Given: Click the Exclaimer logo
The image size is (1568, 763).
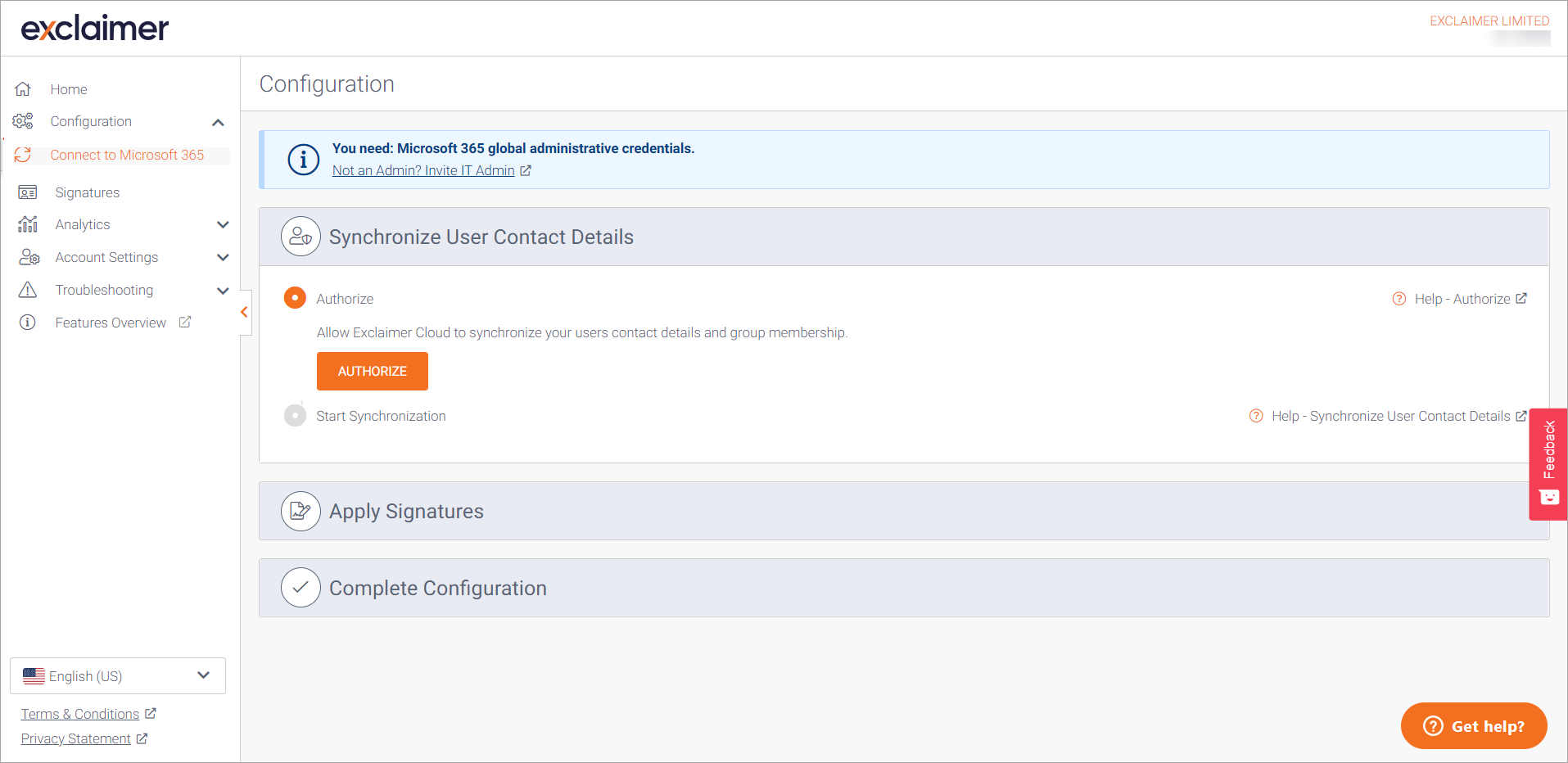Looking at the screenshot, I should (x=95, y=29).
